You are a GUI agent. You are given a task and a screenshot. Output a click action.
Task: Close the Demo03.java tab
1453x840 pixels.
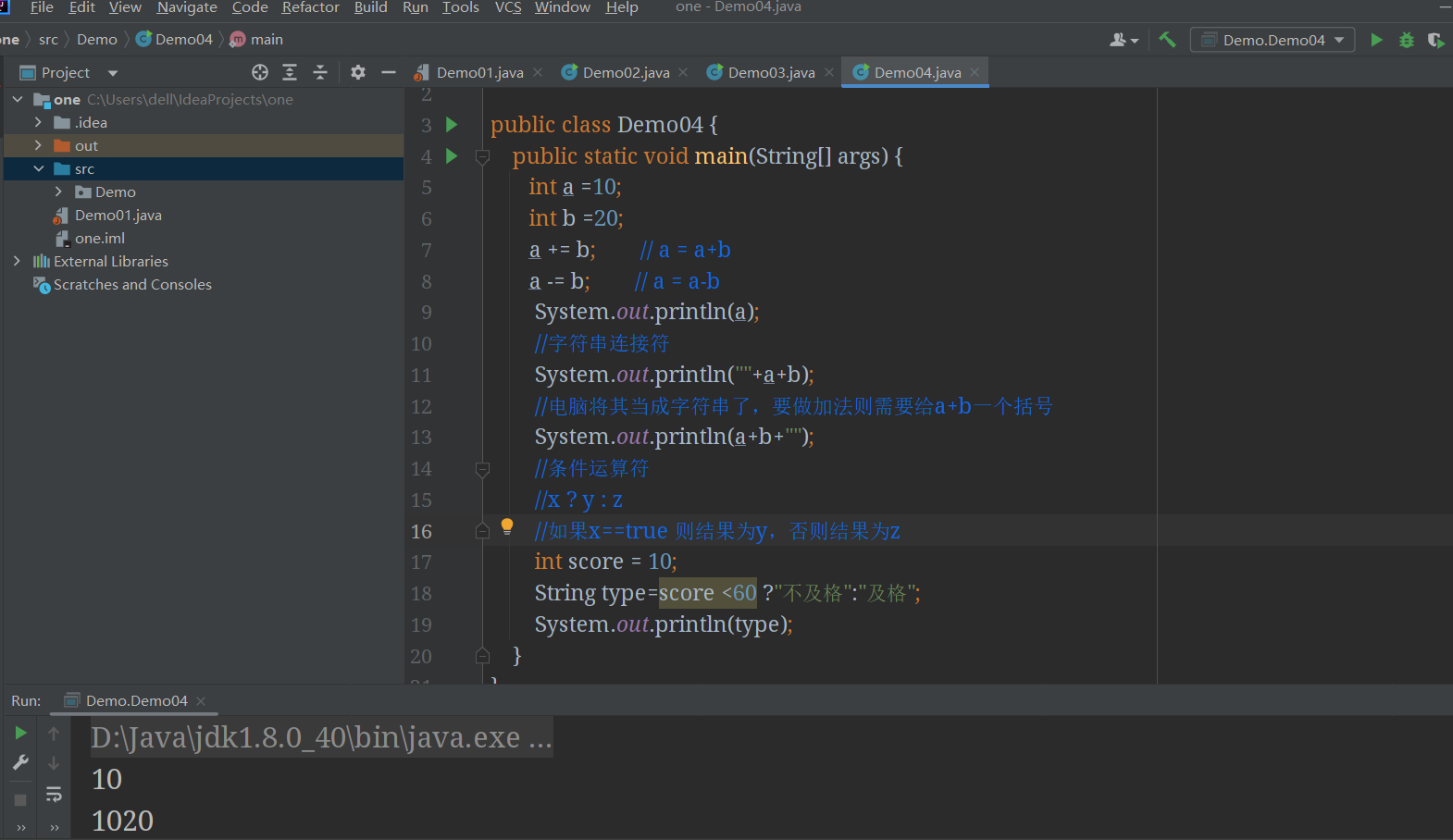tap(829, 72)
